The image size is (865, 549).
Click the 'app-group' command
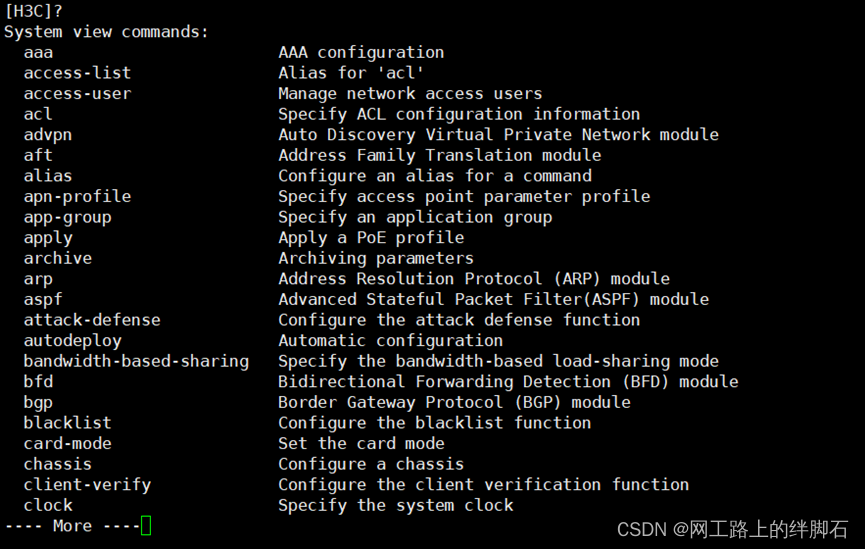click(67, 217)
